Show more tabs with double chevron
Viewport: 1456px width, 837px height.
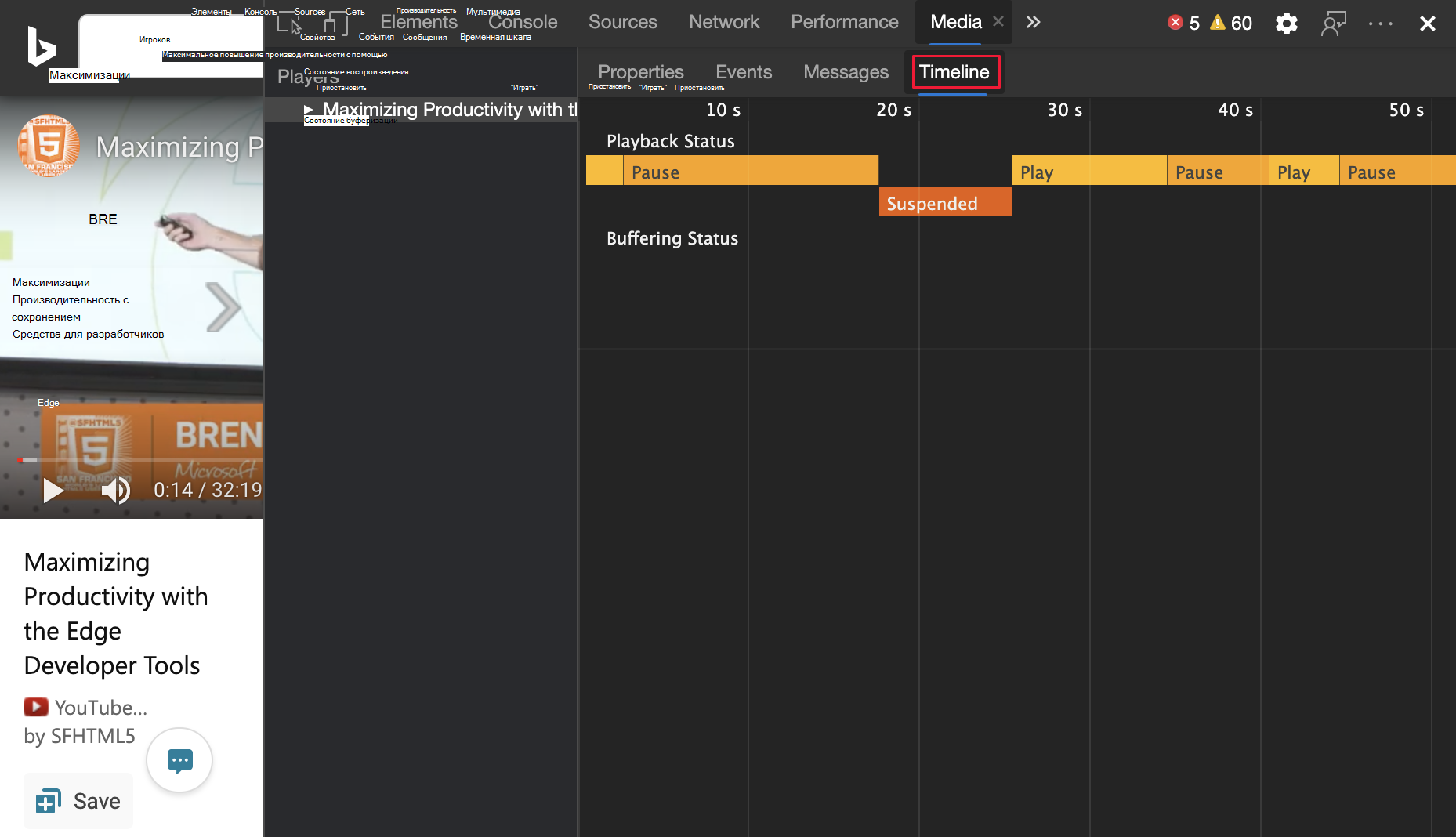coord(1033,22)
